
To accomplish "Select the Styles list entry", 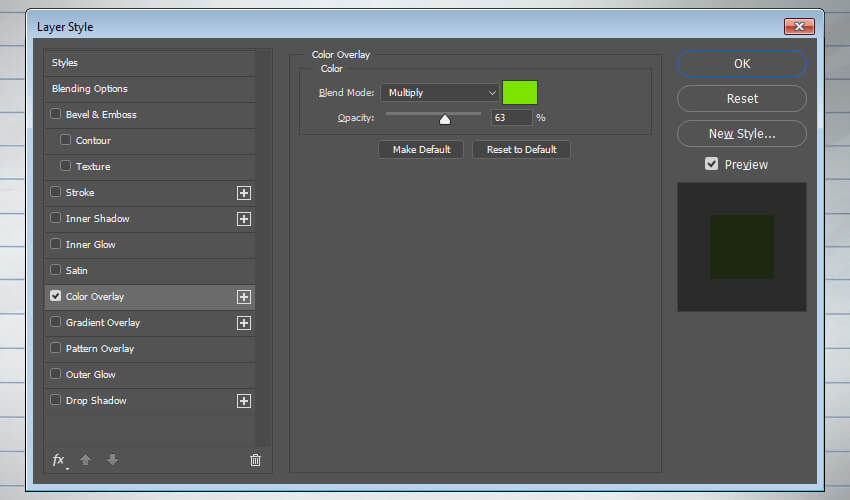I will tap(150, 63).
